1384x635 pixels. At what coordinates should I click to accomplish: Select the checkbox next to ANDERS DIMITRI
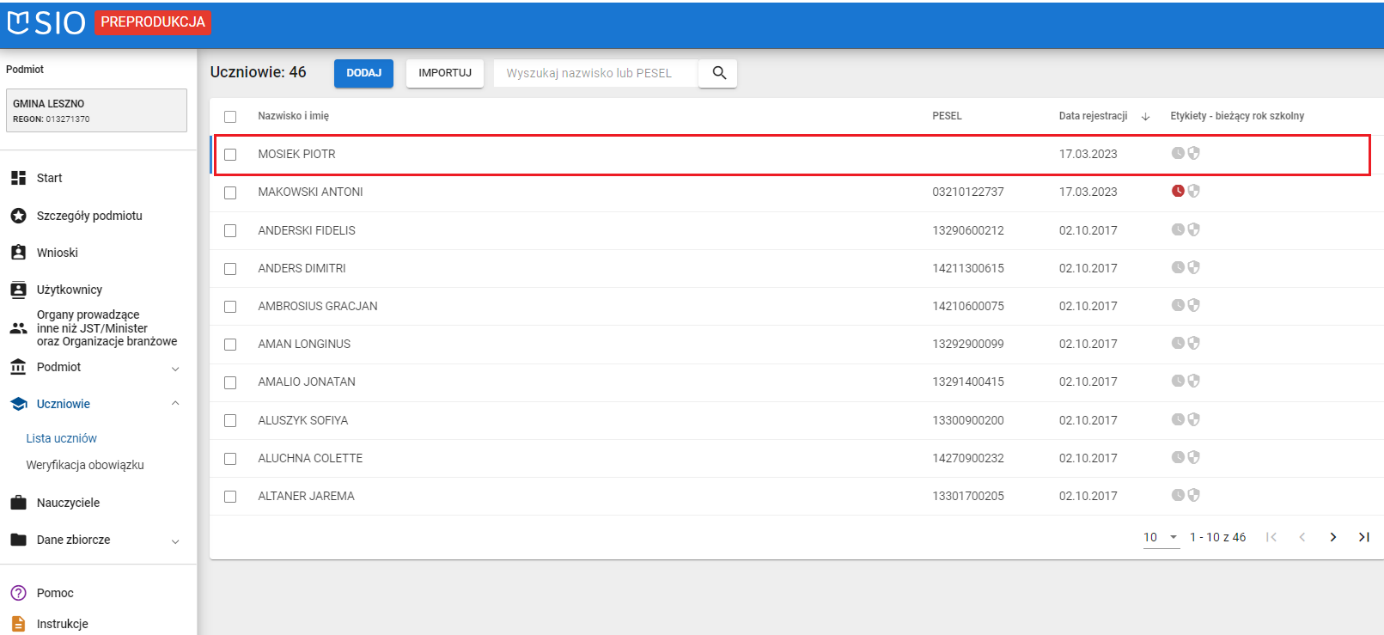pos(230,269)
